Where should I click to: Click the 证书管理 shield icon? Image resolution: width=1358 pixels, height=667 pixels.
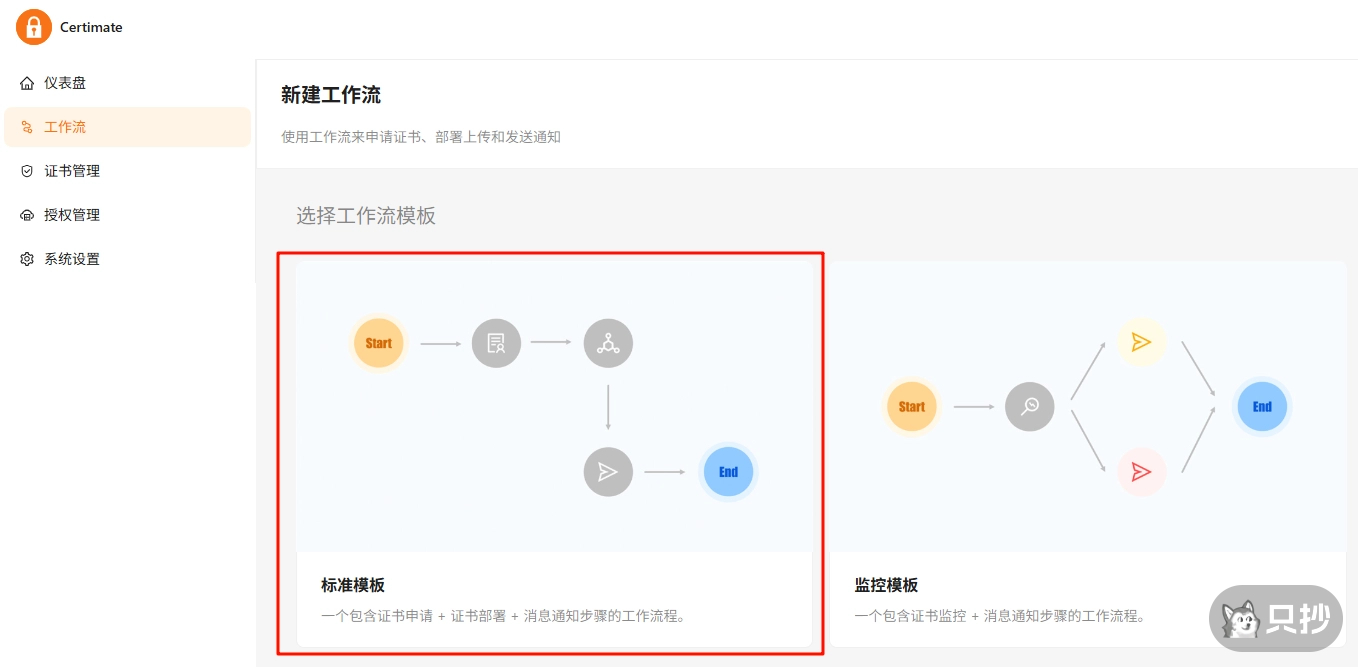(27, 171)
